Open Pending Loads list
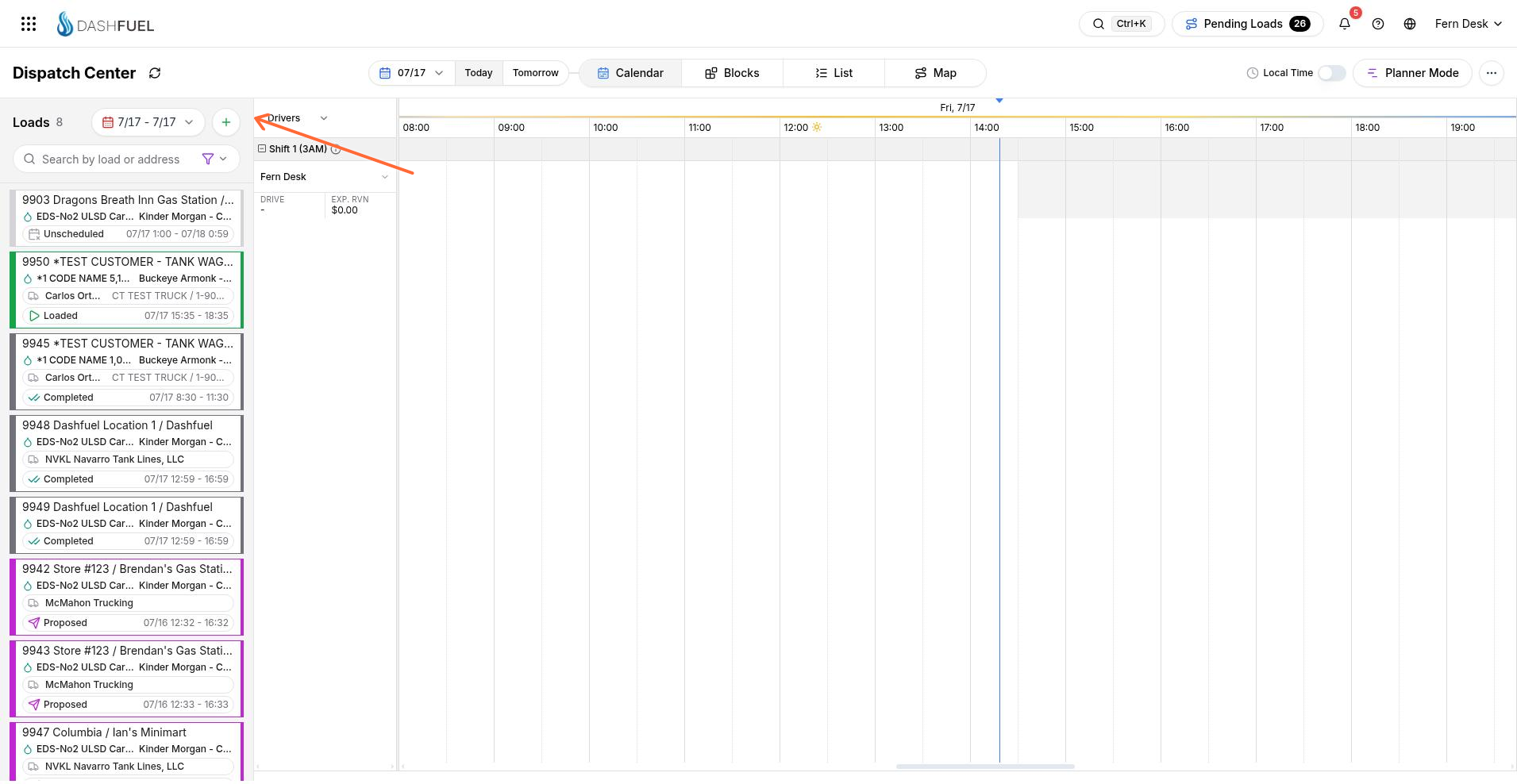This screenshot has width=1517, height=784. tap(1247, 24)
